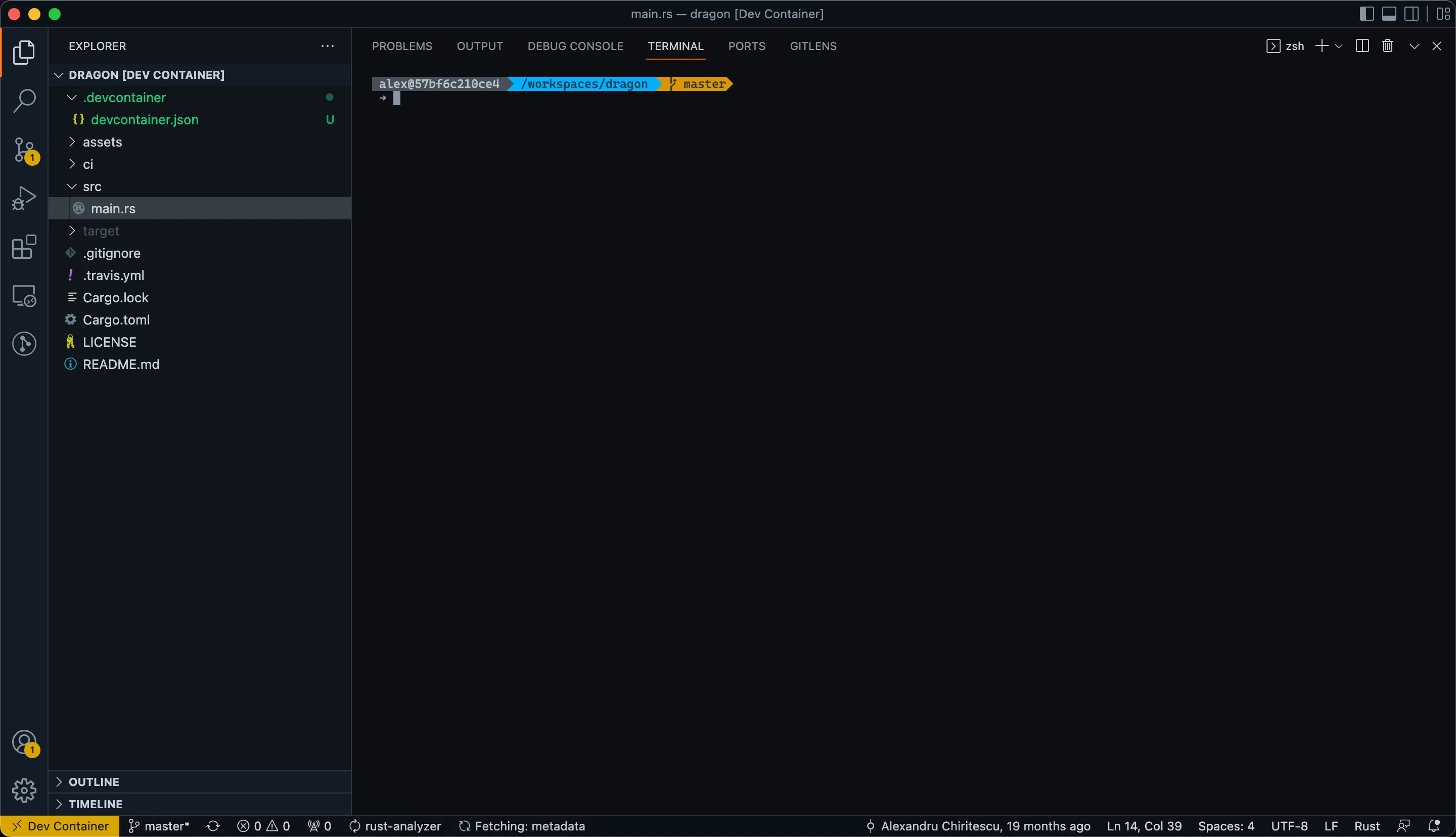Open the Source Control view
Image resolution: width=1456 pixels, height=837 pixels.
(24, 150)
